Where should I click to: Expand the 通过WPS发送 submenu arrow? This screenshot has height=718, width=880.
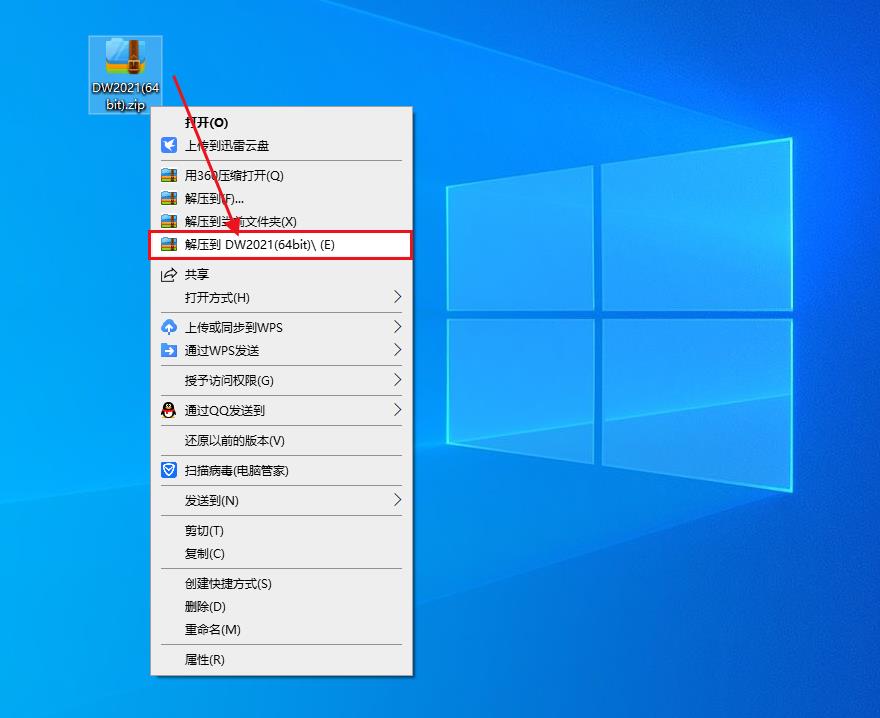397,350
